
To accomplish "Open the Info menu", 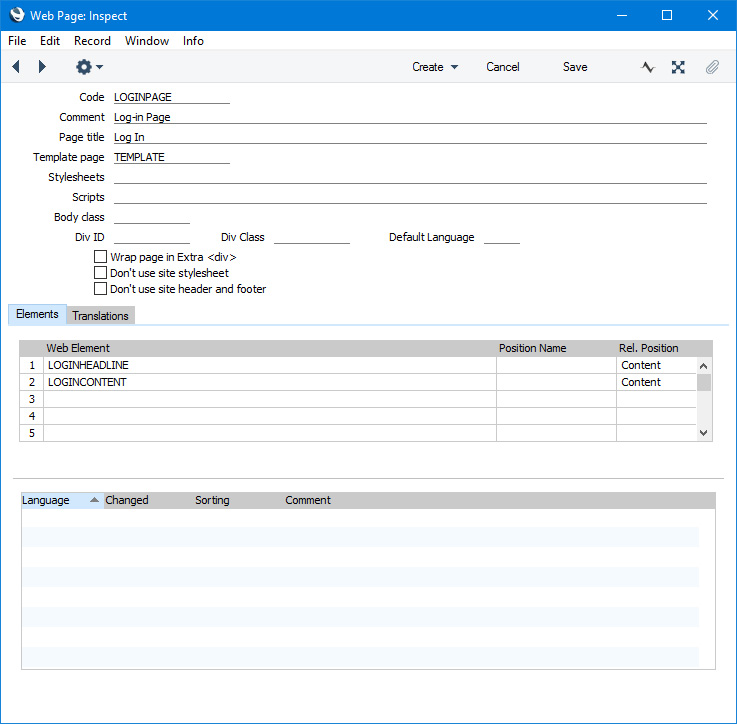I will [193, 41].
